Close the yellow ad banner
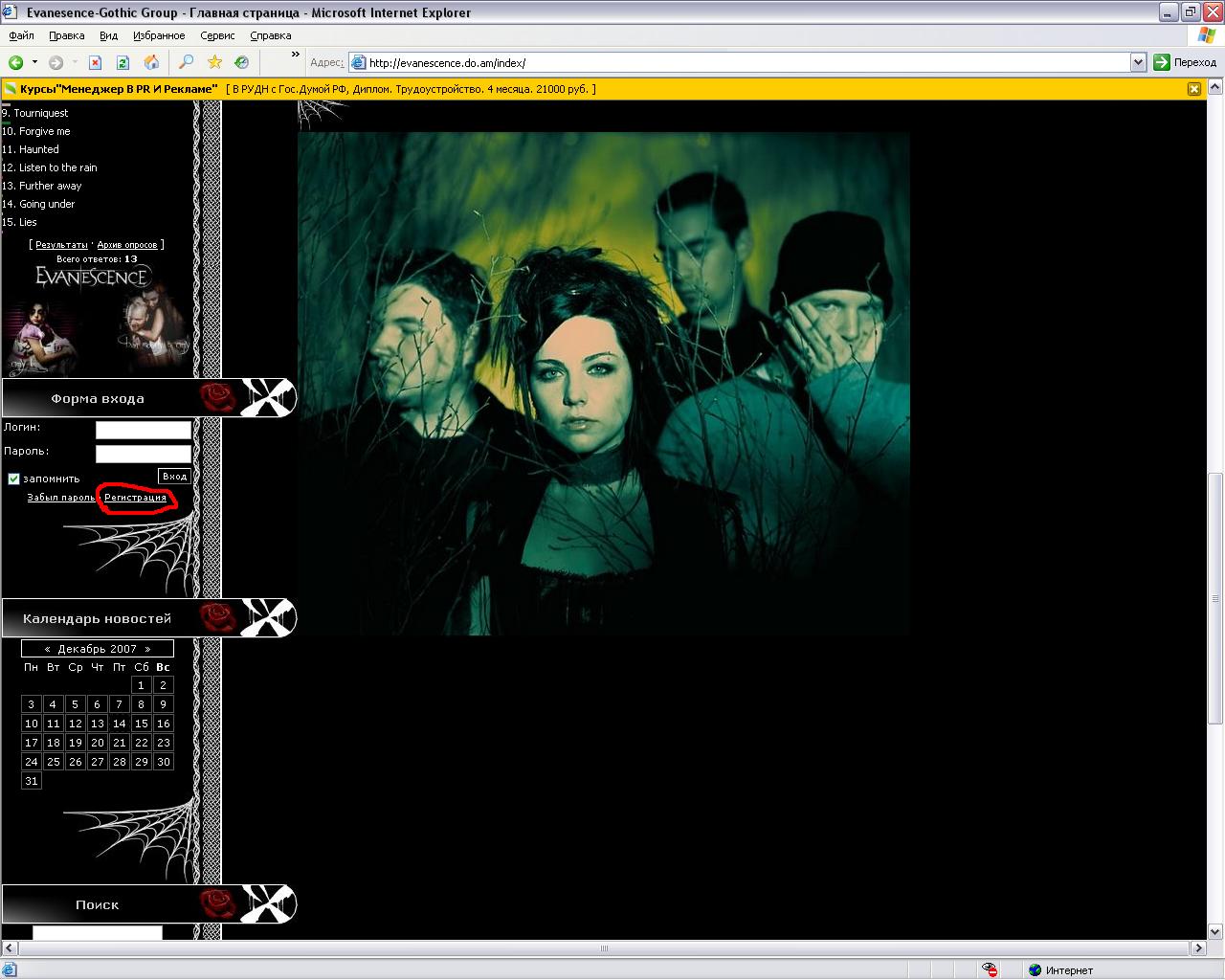Viewport: 1225px width, 980px height. [x=1193, y=89]
